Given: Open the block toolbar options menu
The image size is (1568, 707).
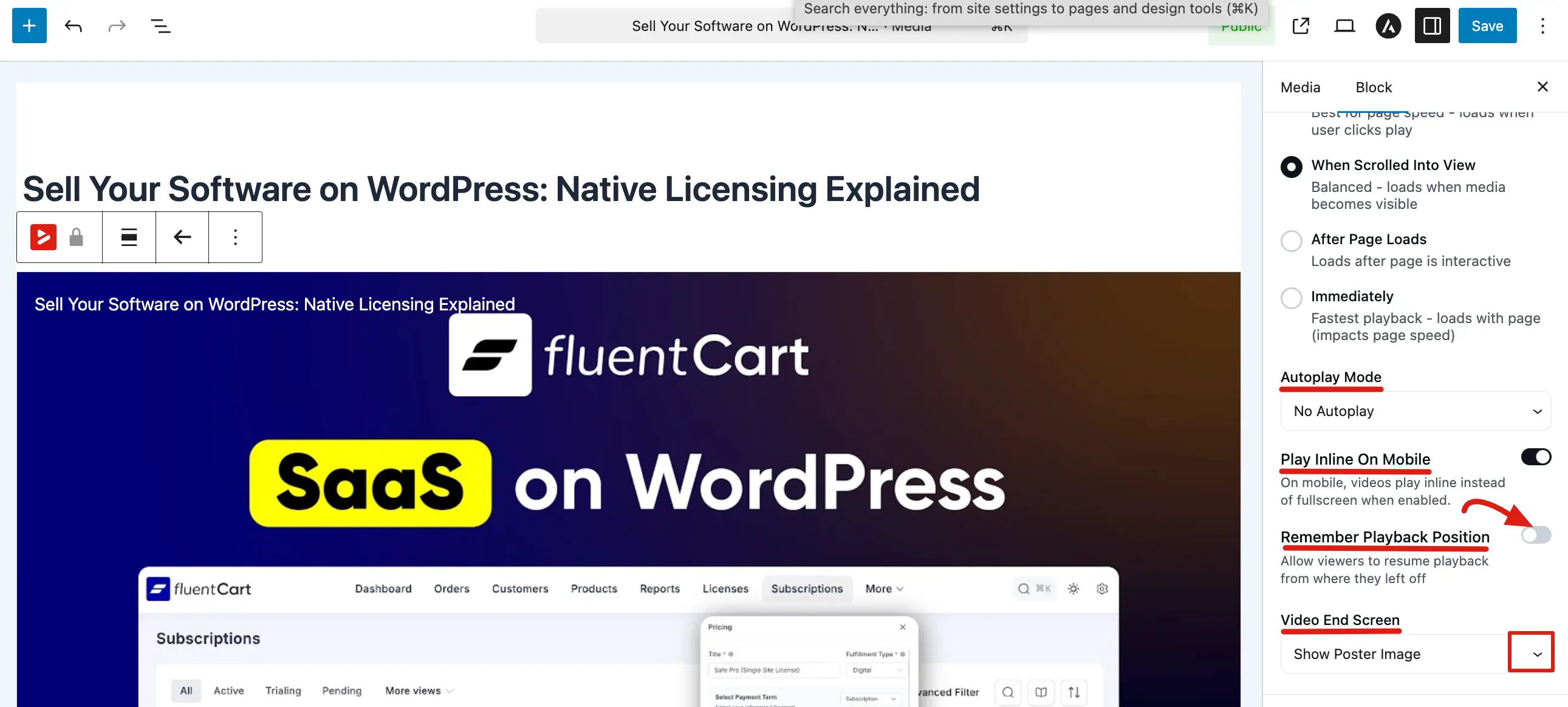Looking at the screenshot, I should tap(236, 237).
